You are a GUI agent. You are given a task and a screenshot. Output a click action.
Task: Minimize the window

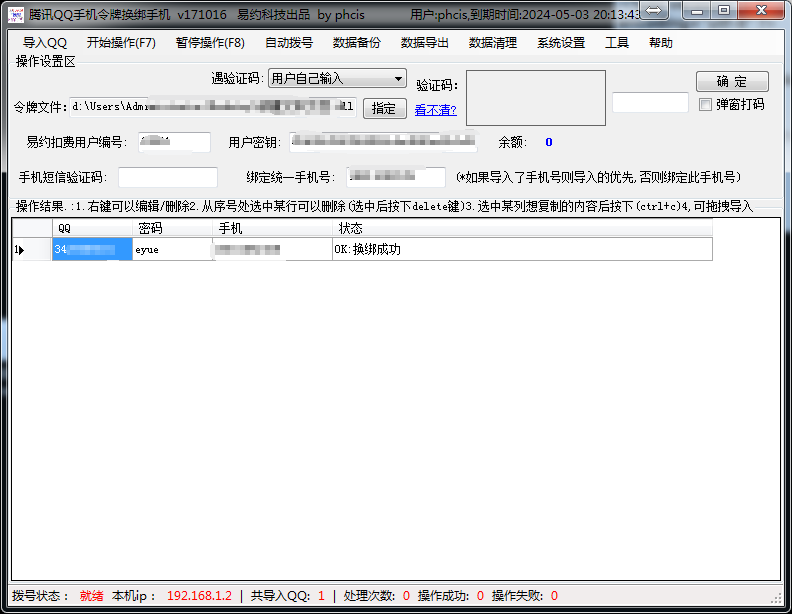pyautogui.click(x=697, y=10)
